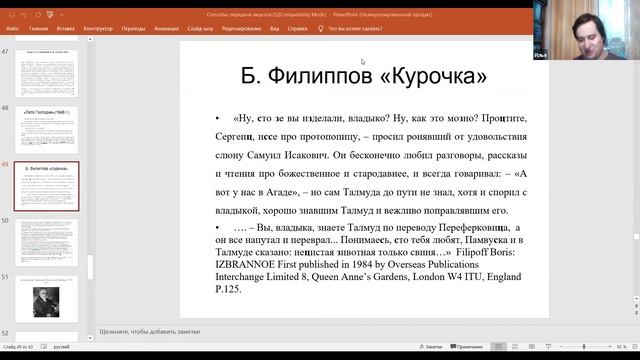Start slideshow from beginning via quick access icon
The height and width of the screenshot is (360, 640).
[50, 15]
